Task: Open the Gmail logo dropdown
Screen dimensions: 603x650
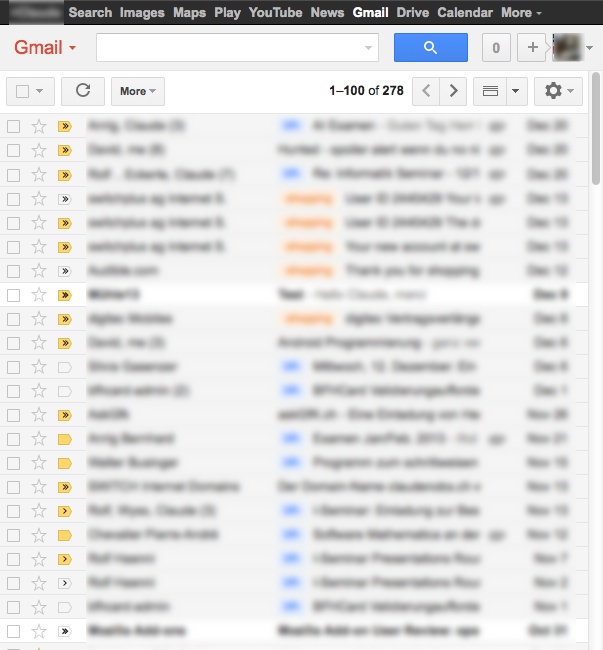Action: 45,47
